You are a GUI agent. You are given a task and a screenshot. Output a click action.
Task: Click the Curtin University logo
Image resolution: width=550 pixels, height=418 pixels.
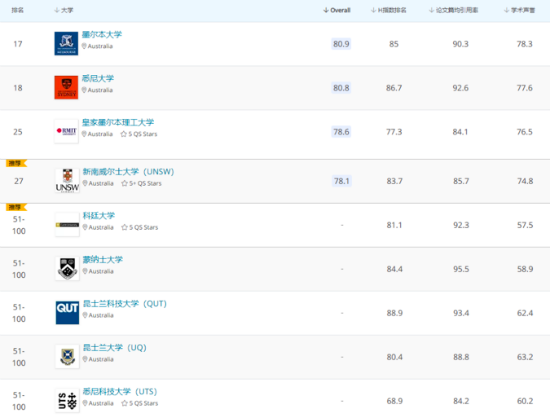coord(67,225)
